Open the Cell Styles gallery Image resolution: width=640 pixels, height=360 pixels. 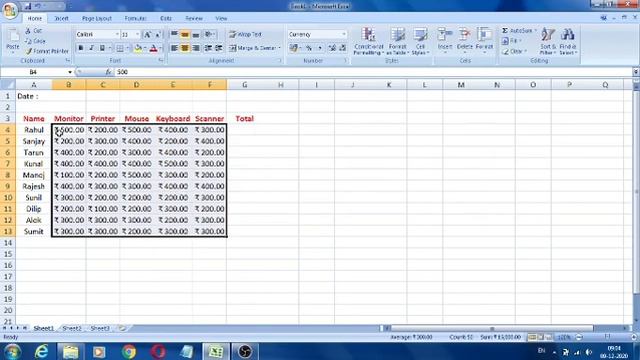[x=420, y=41]
